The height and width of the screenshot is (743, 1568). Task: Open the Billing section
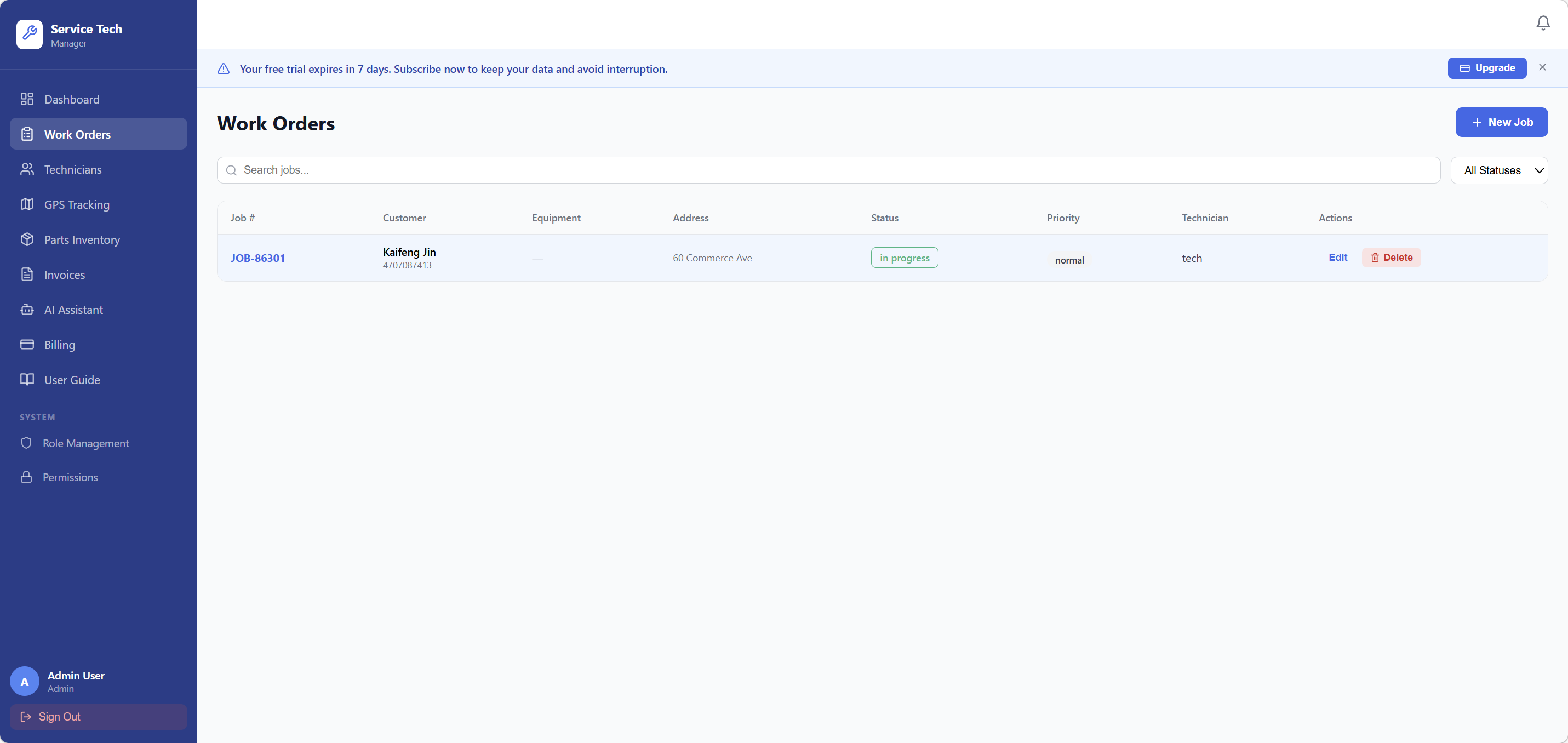[60, 345]
